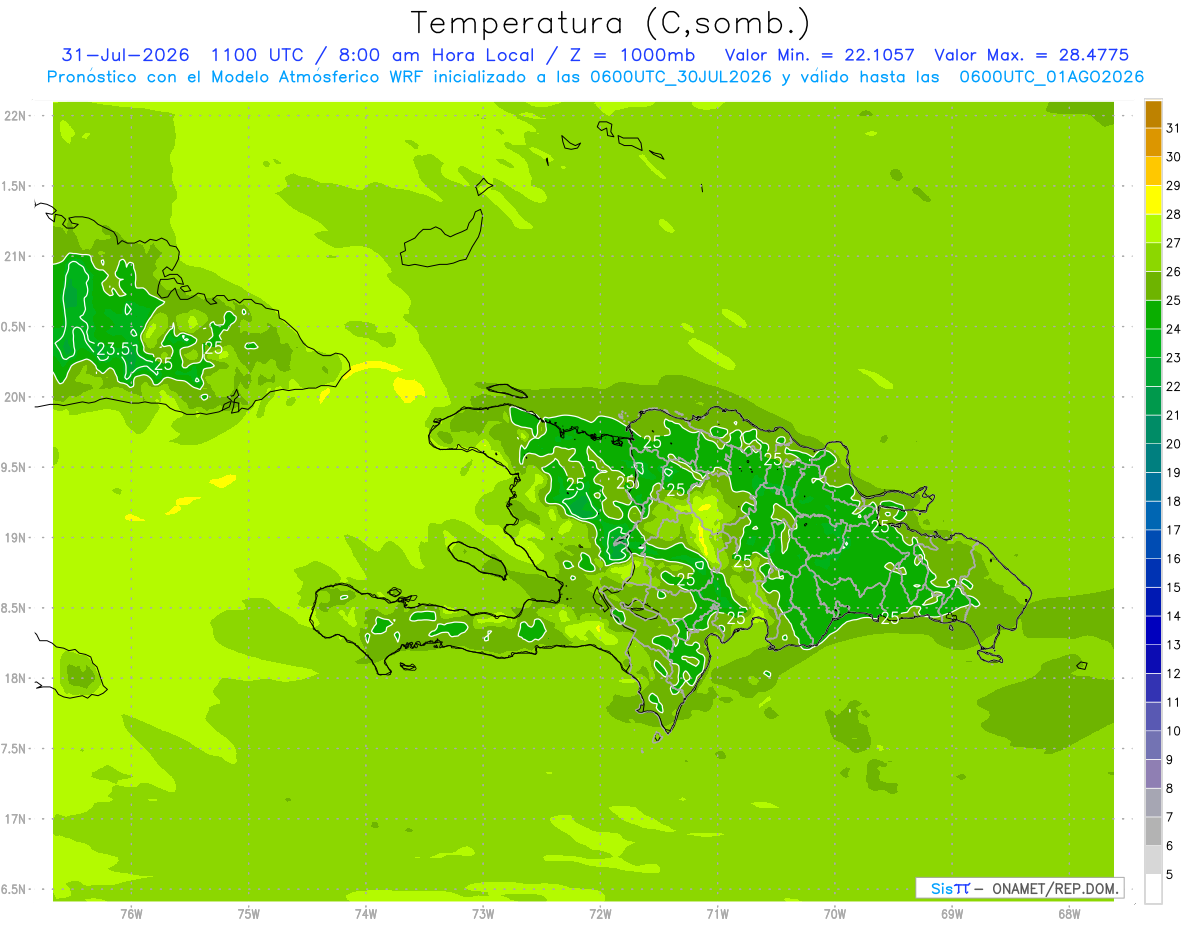Click the 68W longitude axis label
1200x927 pixels.
coord(1069,913)
